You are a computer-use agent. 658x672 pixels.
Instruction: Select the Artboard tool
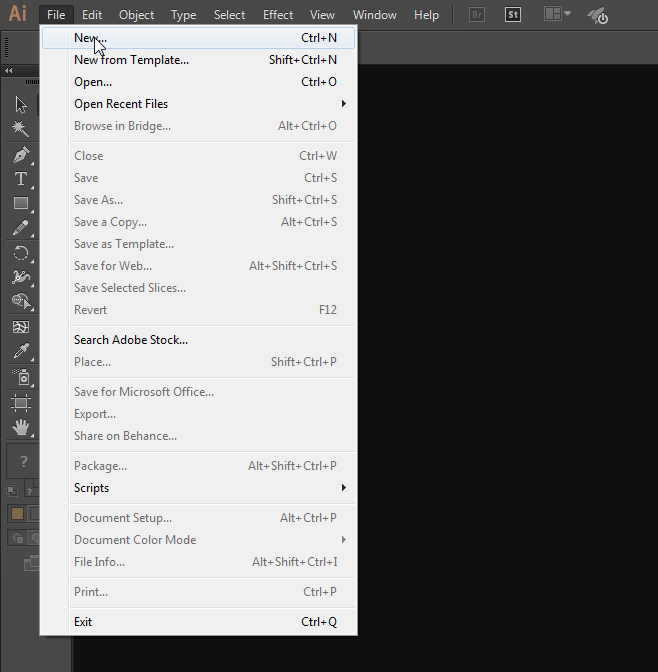(20, 403)
